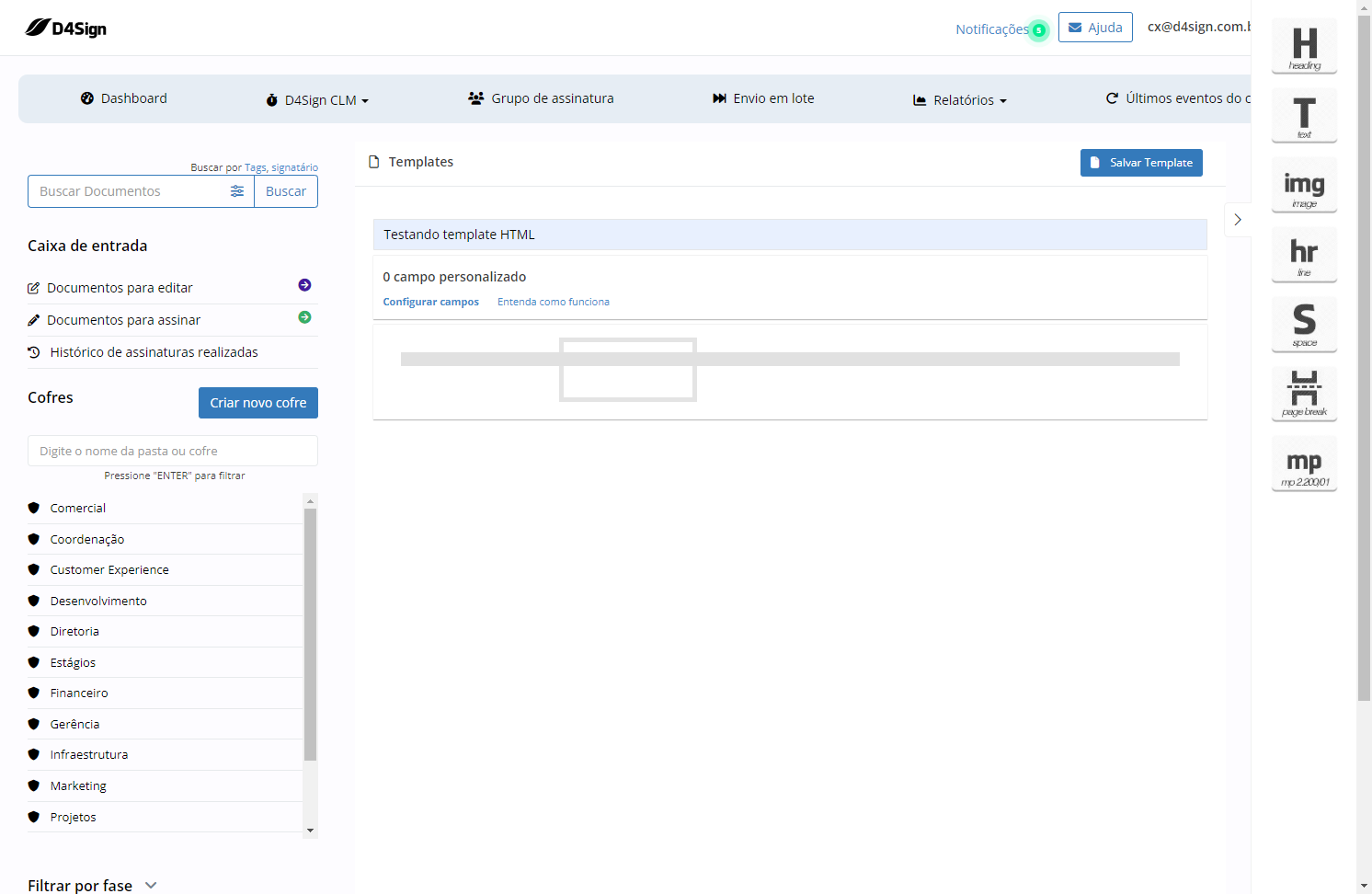This screenshot has width=1372, height=894.
Task: Open search filter options icon
Action: [x=237, y=191]
